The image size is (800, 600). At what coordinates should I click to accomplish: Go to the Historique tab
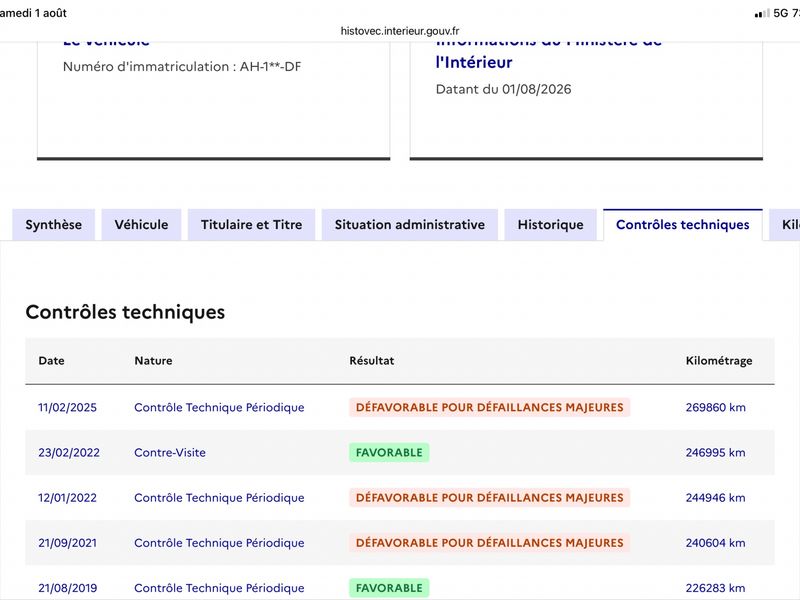point(551,225)
